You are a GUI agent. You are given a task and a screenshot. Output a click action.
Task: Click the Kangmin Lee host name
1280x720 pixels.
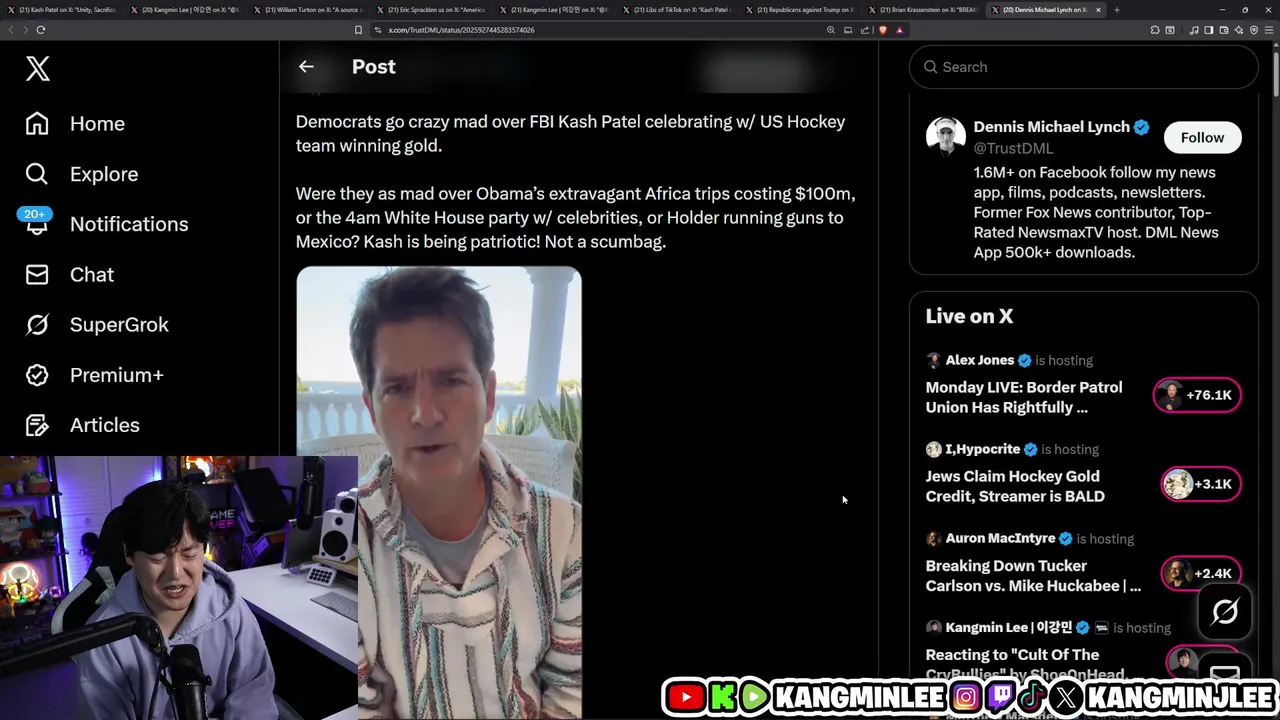coord(1008,628)
